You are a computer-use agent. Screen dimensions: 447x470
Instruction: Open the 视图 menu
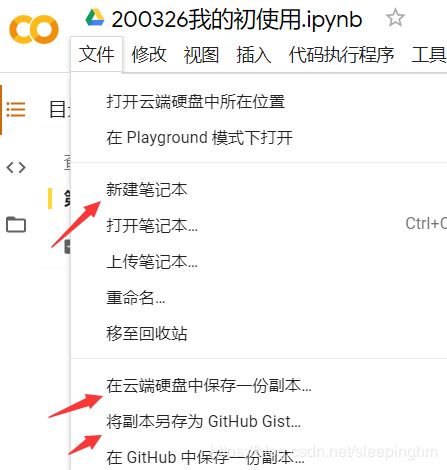click(201, 54)
